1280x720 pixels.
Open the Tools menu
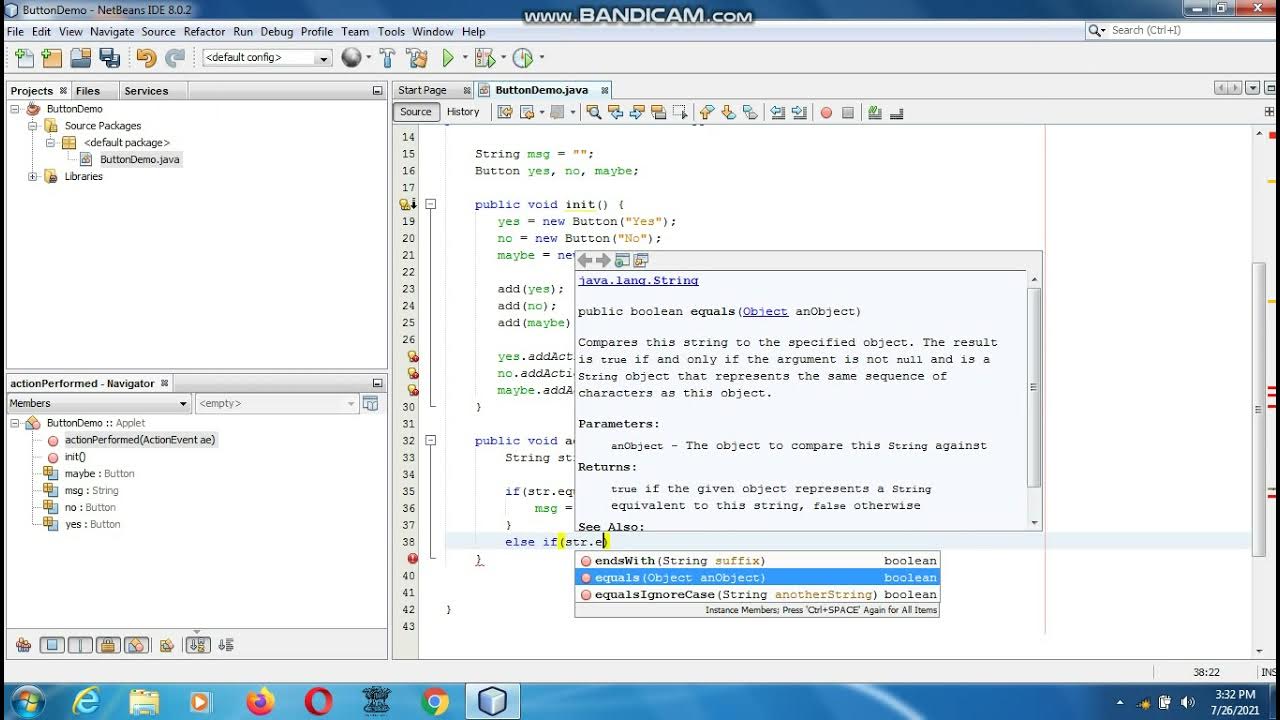[x=391, y=31]
